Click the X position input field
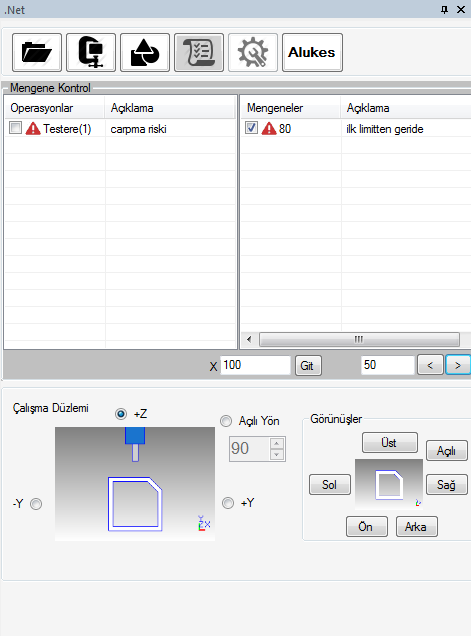The height and width of the screenshot is (636, 471). click(x=256, y=365)
